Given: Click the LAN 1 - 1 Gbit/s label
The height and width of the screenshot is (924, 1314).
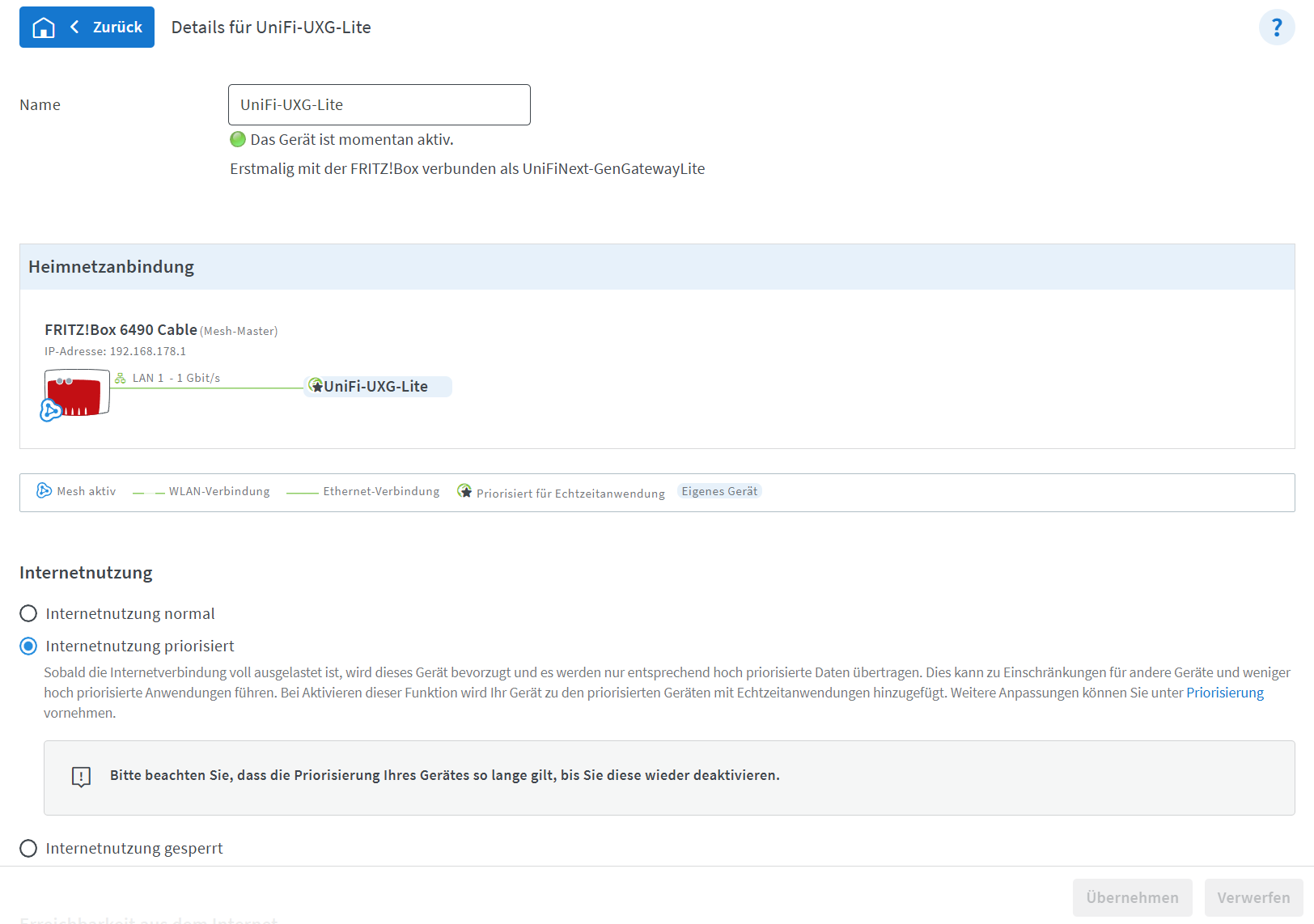Looking at the screenshot, I should tap(176, 378).
